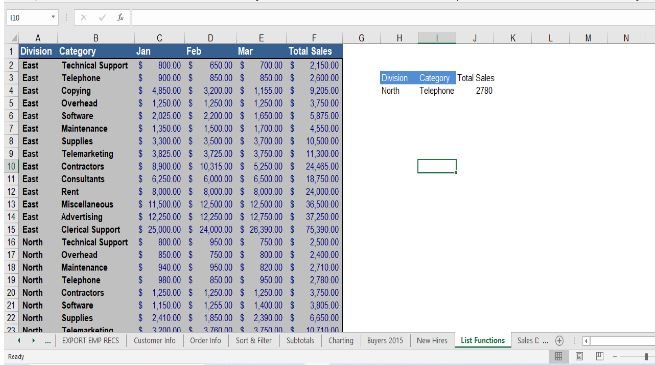Click the Cancel entry X icon
The width and height of the screenshot is (655, 365).
(x=84, y=18)
